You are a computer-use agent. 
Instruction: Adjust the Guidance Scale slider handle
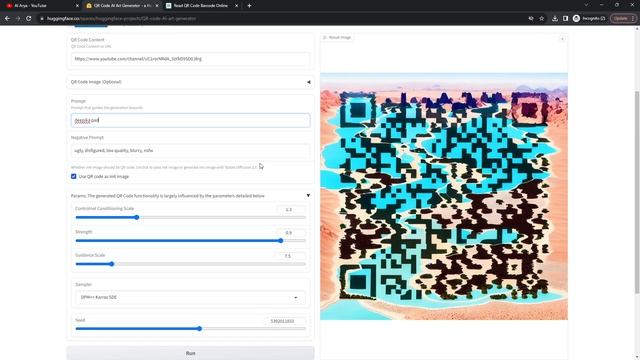click(112, 264)
